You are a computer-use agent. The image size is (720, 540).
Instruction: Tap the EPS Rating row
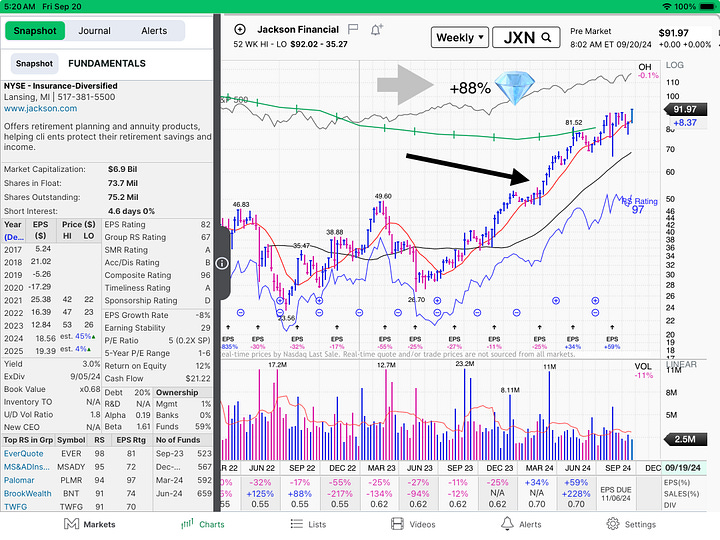pos(157,225)
